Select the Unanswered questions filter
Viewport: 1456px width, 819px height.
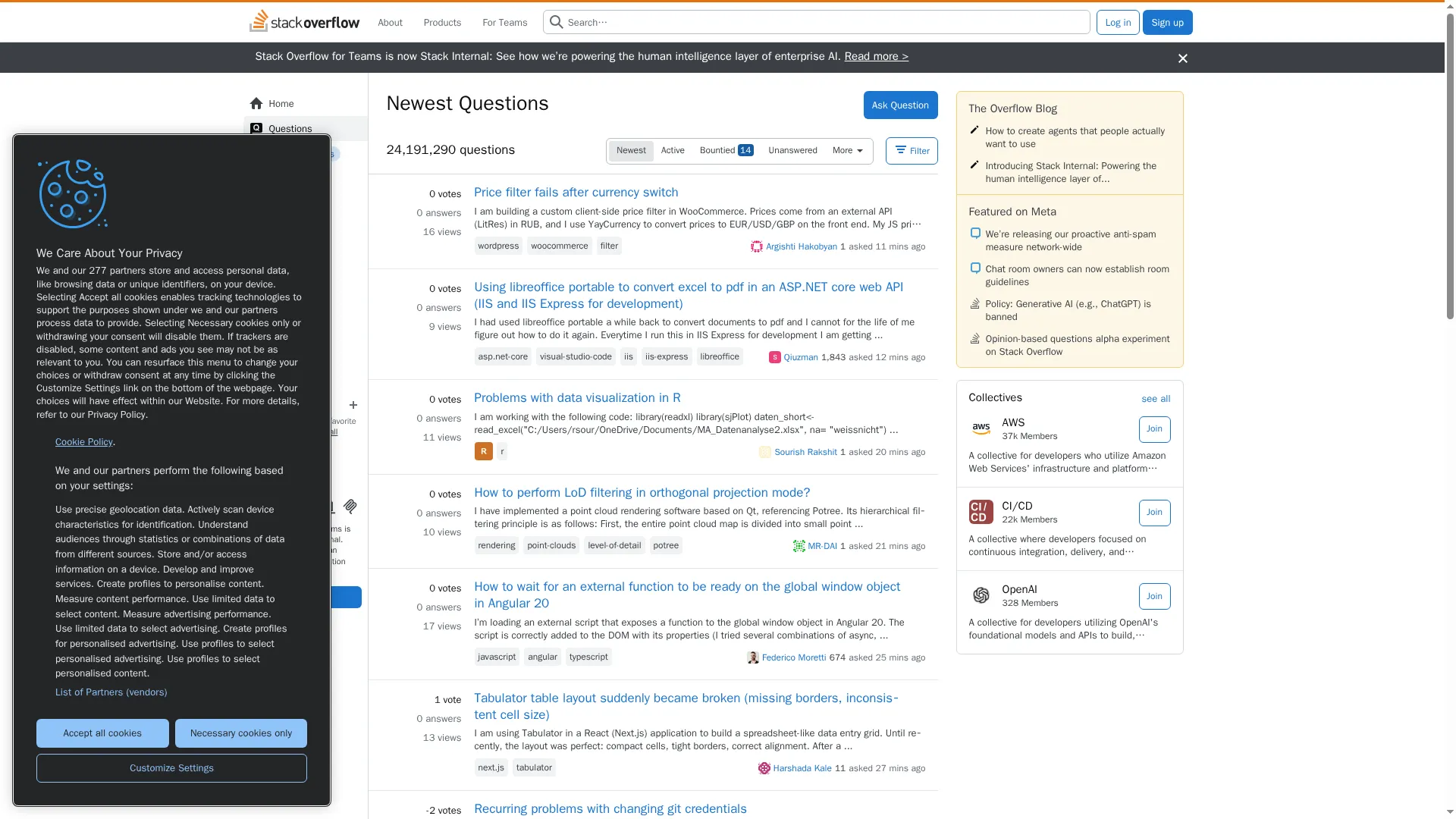click(792, 150)
